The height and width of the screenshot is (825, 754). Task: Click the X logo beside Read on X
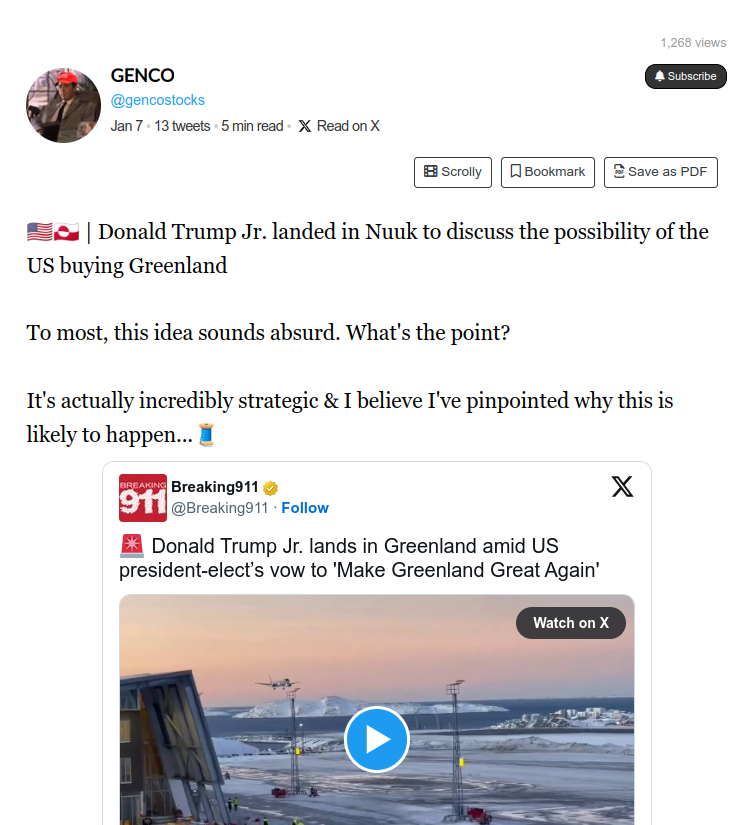[305, 126]
